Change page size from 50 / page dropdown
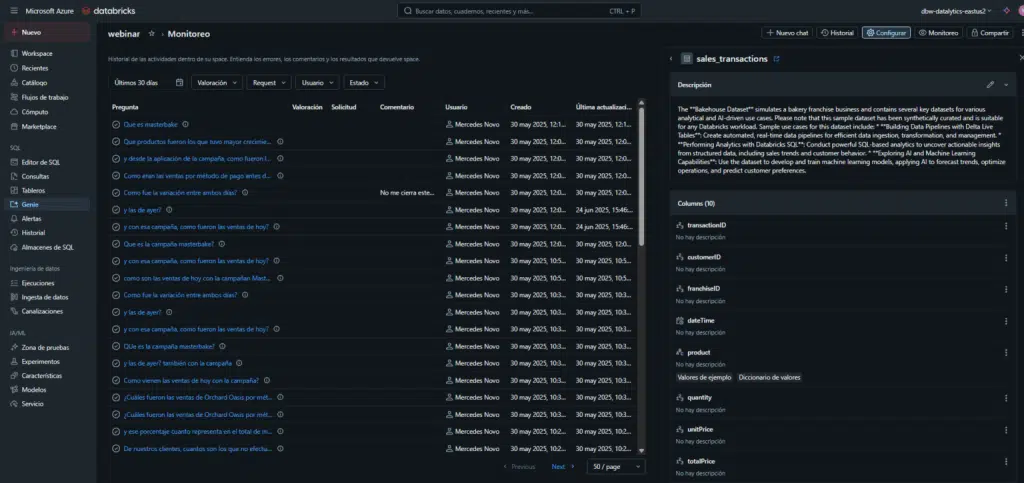Image resolution: width=1024 pixels, height=483 pixels. click(616, 466)
